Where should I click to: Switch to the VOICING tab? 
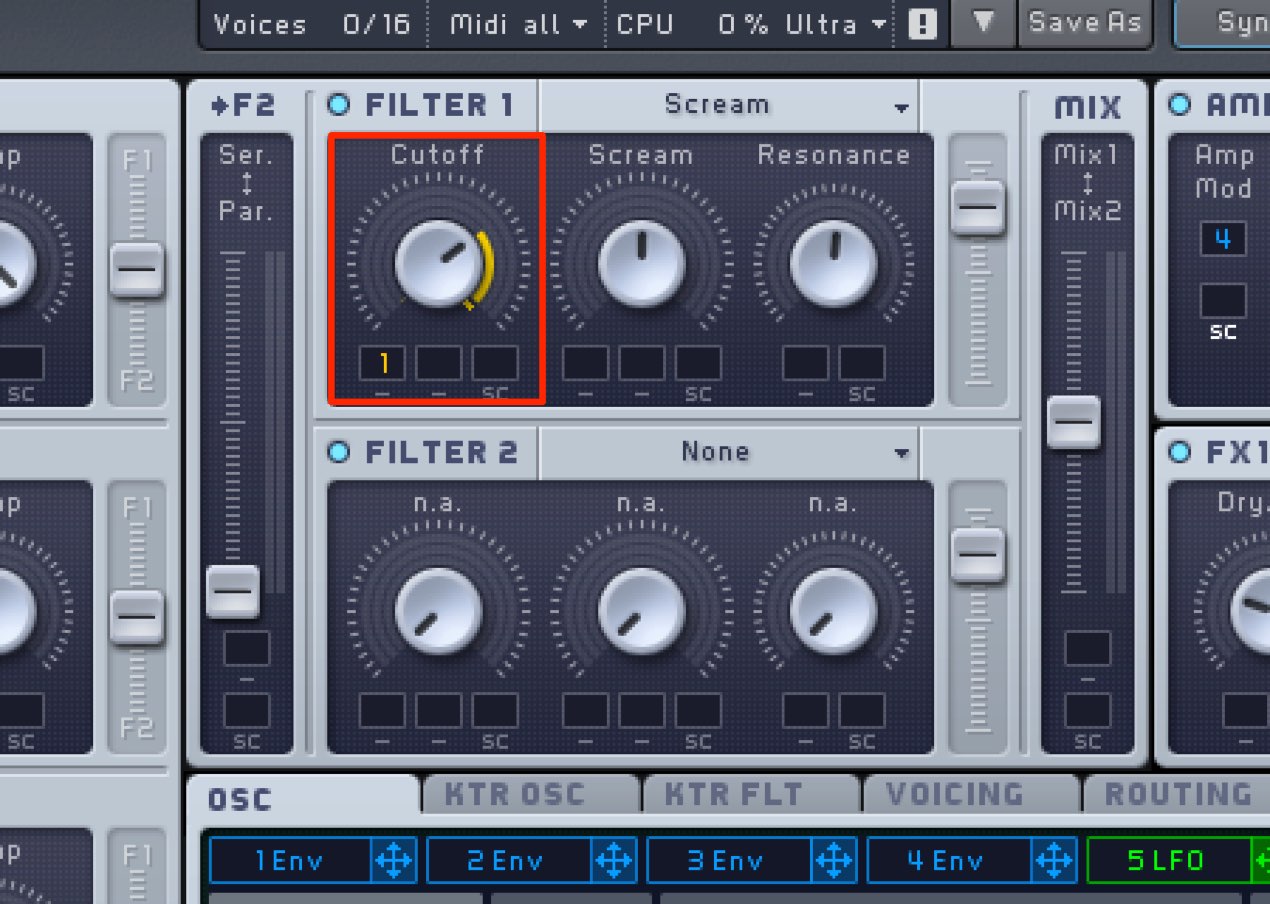[970, 794]
